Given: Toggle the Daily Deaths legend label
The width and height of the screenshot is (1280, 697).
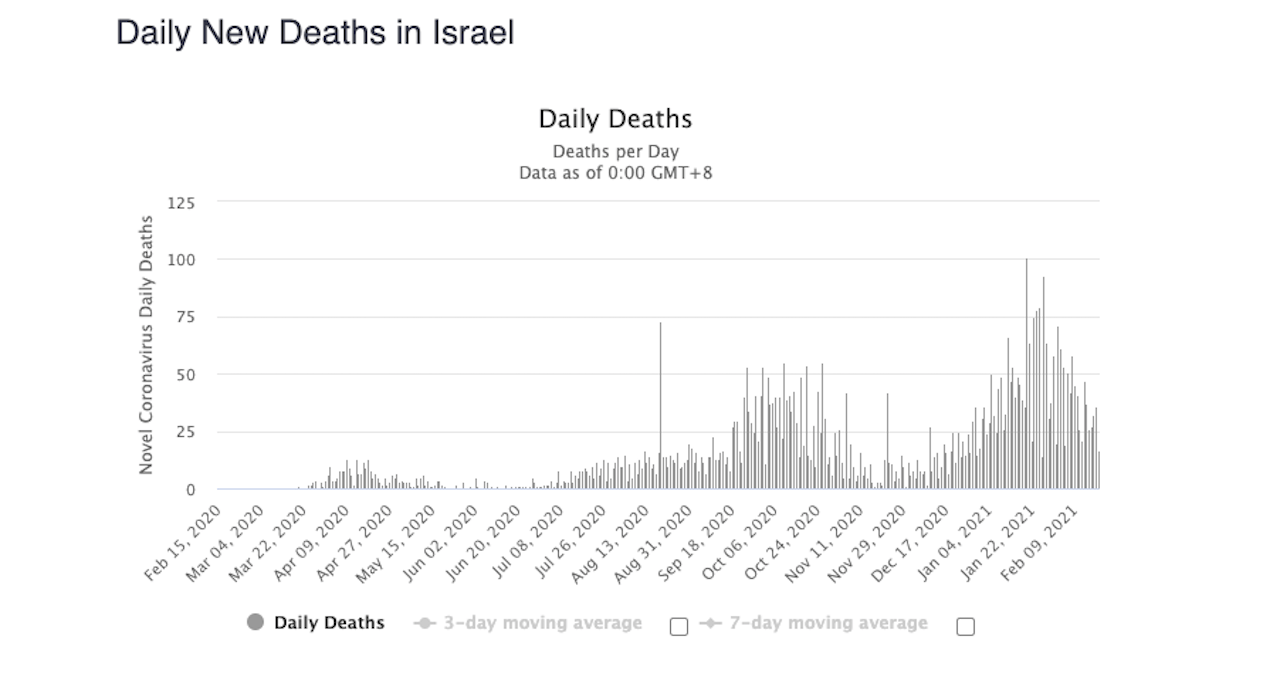Looking at the screenshot, I should (x=329, y=623).
